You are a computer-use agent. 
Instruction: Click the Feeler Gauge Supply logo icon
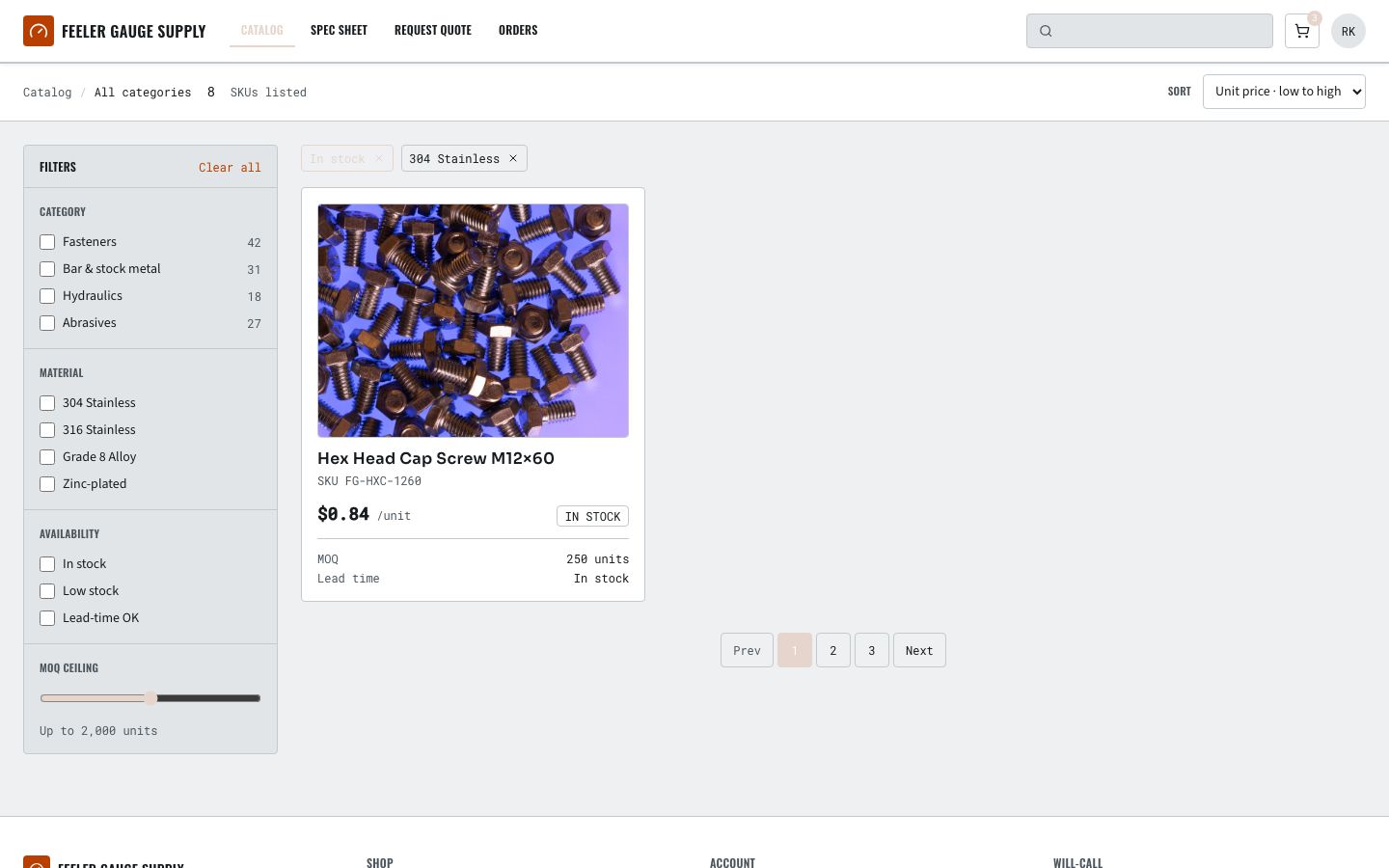pyautogui.click(x=39, y=31)
